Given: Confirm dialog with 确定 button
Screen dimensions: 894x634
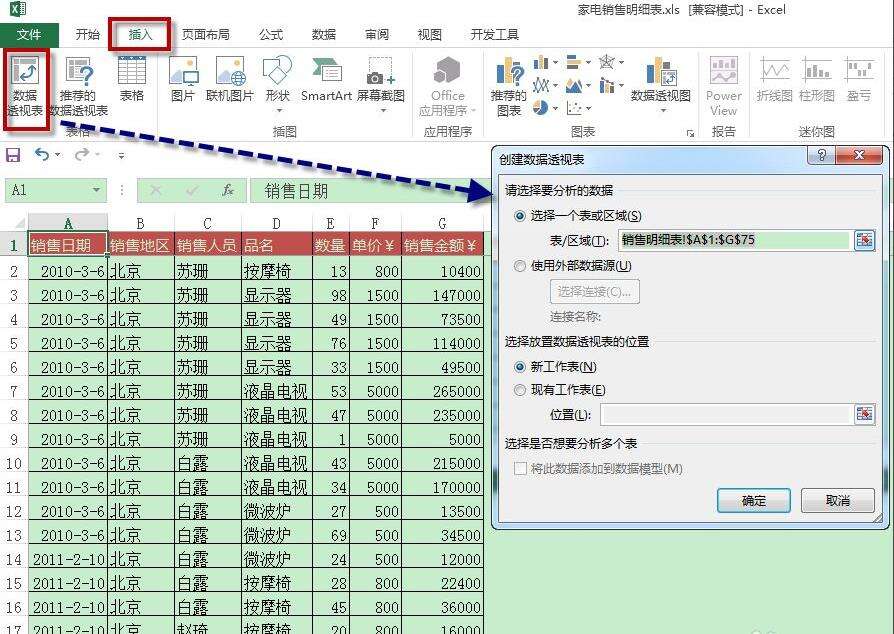Looking at the screenshot, I should (754, 501).
